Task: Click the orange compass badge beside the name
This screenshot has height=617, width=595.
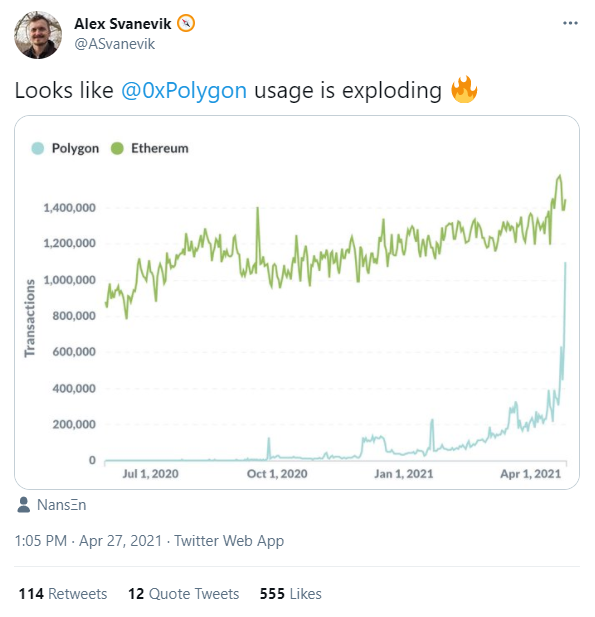Action: tap(186, 23)
